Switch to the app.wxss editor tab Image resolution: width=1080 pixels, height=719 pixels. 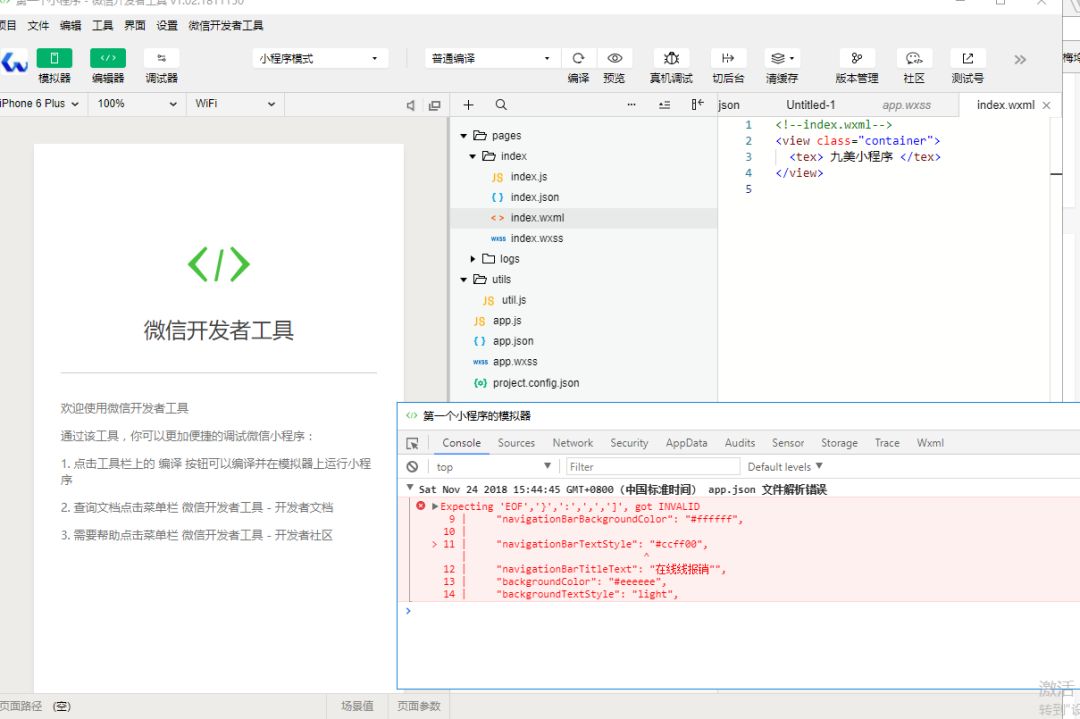tap(906, 105)
